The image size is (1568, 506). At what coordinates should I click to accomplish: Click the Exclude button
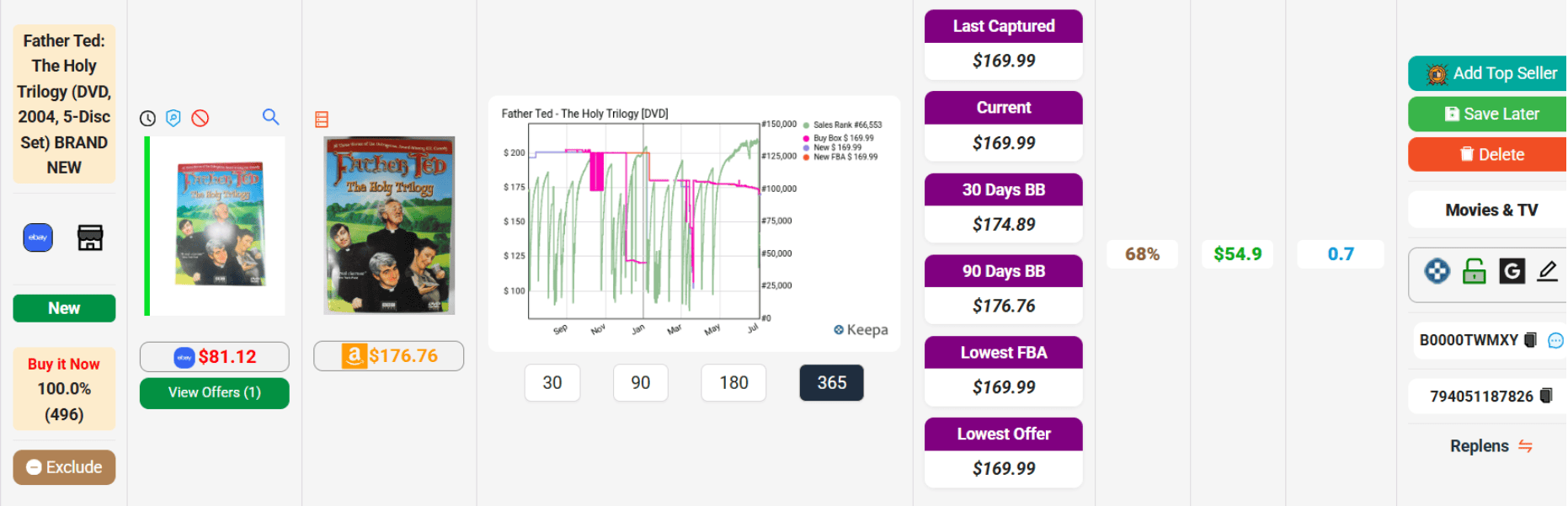coord(64,467)
